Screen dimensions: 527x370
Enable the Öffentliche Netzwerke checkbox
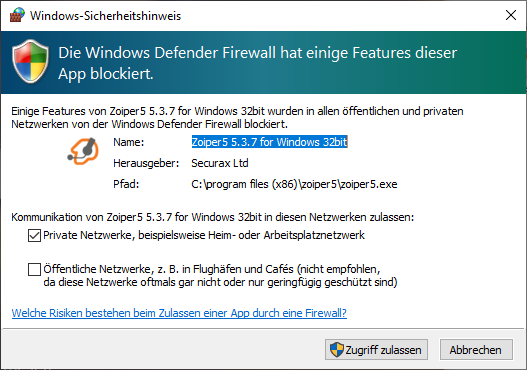click(34, 269)
